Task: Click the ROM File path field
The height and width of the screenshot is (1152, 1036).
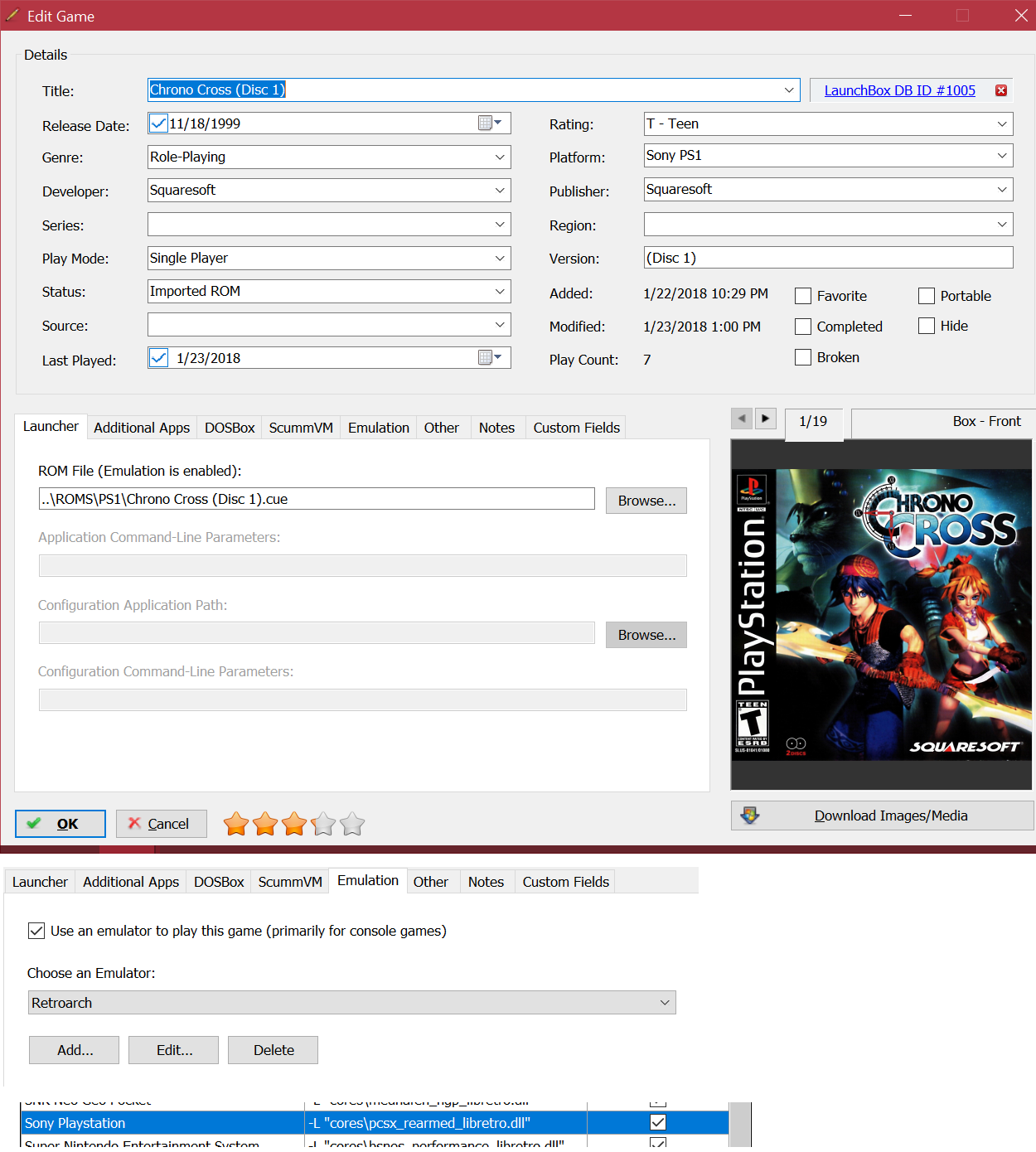Action: (317, 499)
